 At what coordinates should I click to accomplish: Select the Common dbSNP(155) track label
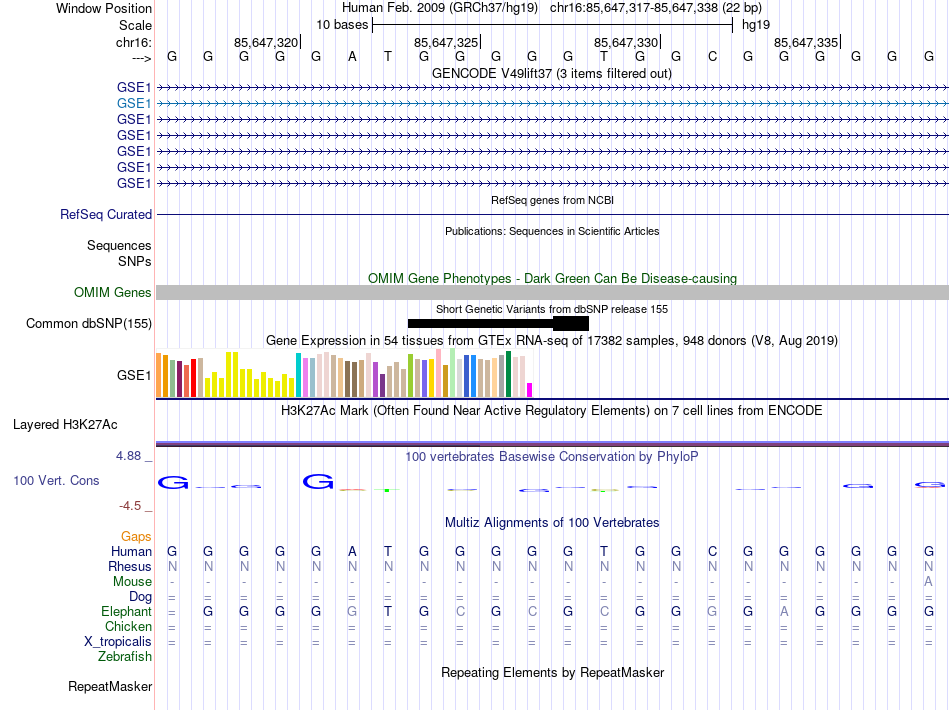(x=89, y=323)
